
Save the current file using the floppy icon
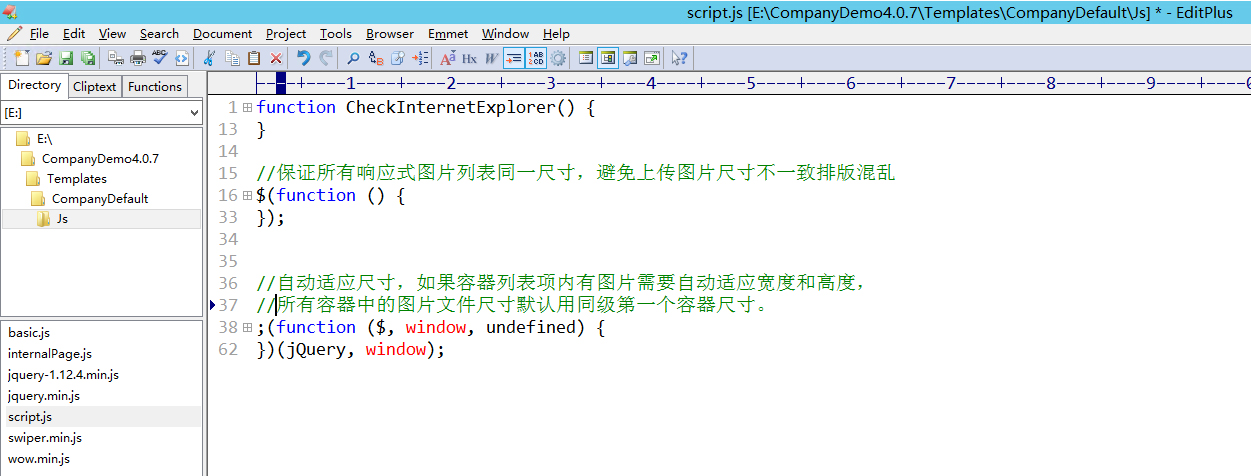pyautogui.click(x=67, y=58)
